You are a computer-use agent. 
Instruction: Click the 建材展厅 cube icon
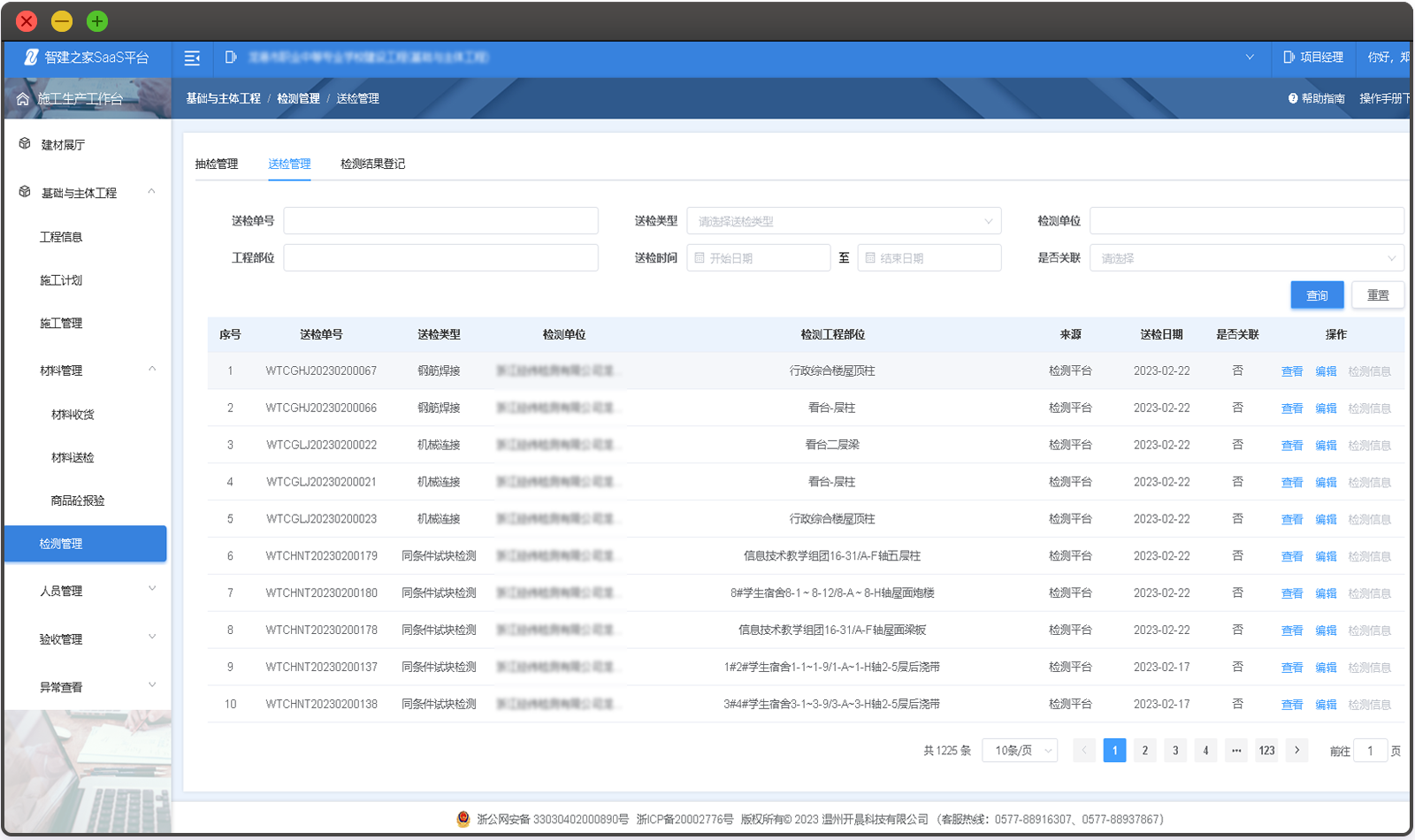pyautogui.click(x=25, y=144)
